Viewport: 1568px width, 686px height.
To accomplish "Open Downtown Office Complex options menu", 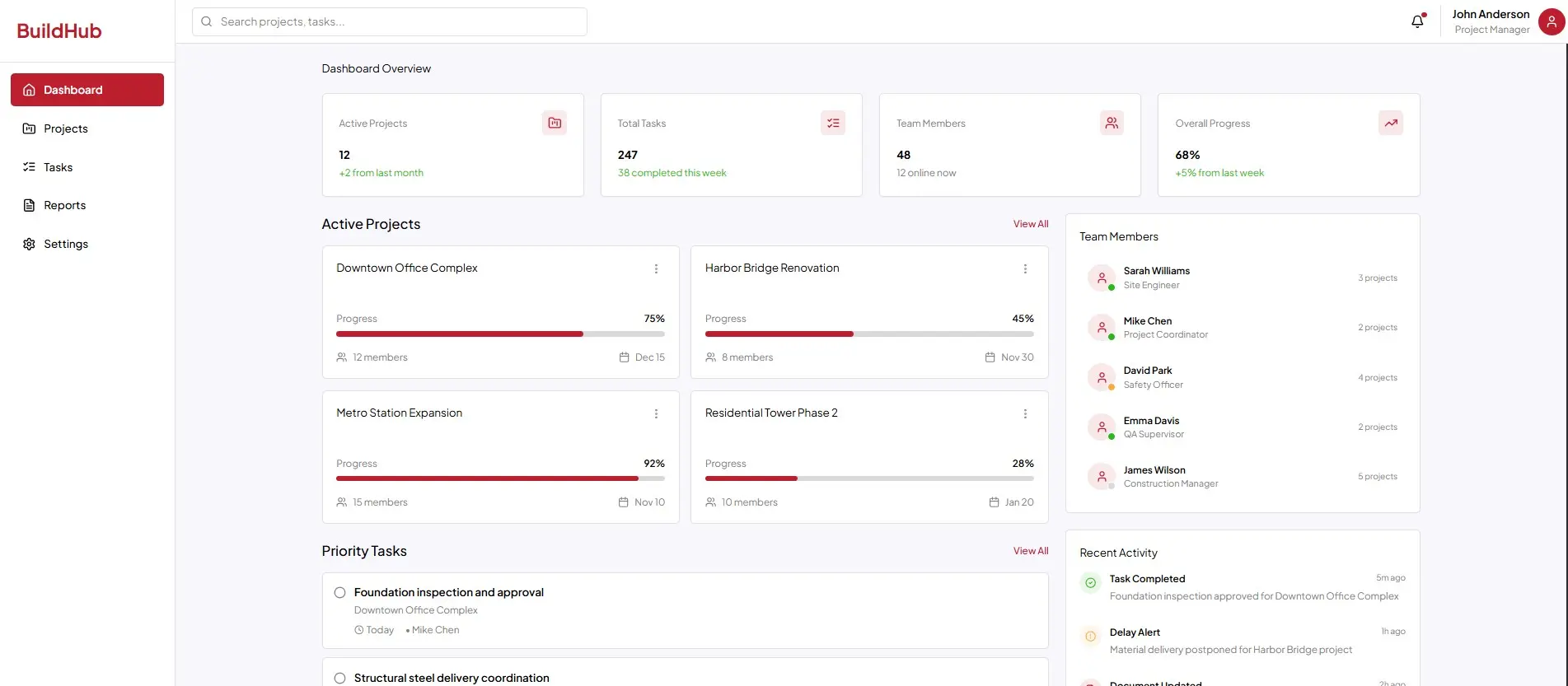I will [656, 269].
